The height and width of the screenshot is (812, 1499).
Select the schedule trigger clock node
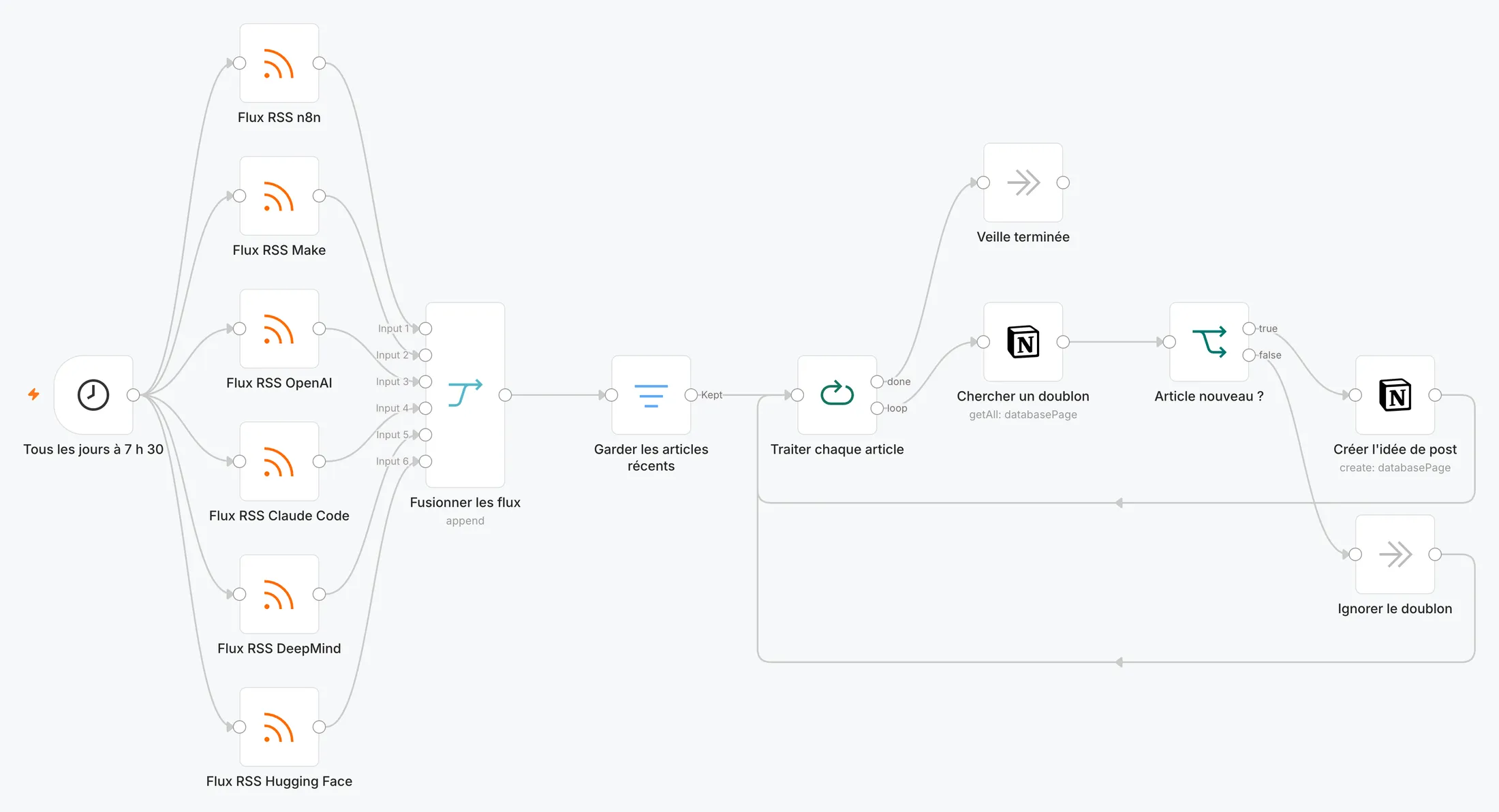click(x=93, y=395)
